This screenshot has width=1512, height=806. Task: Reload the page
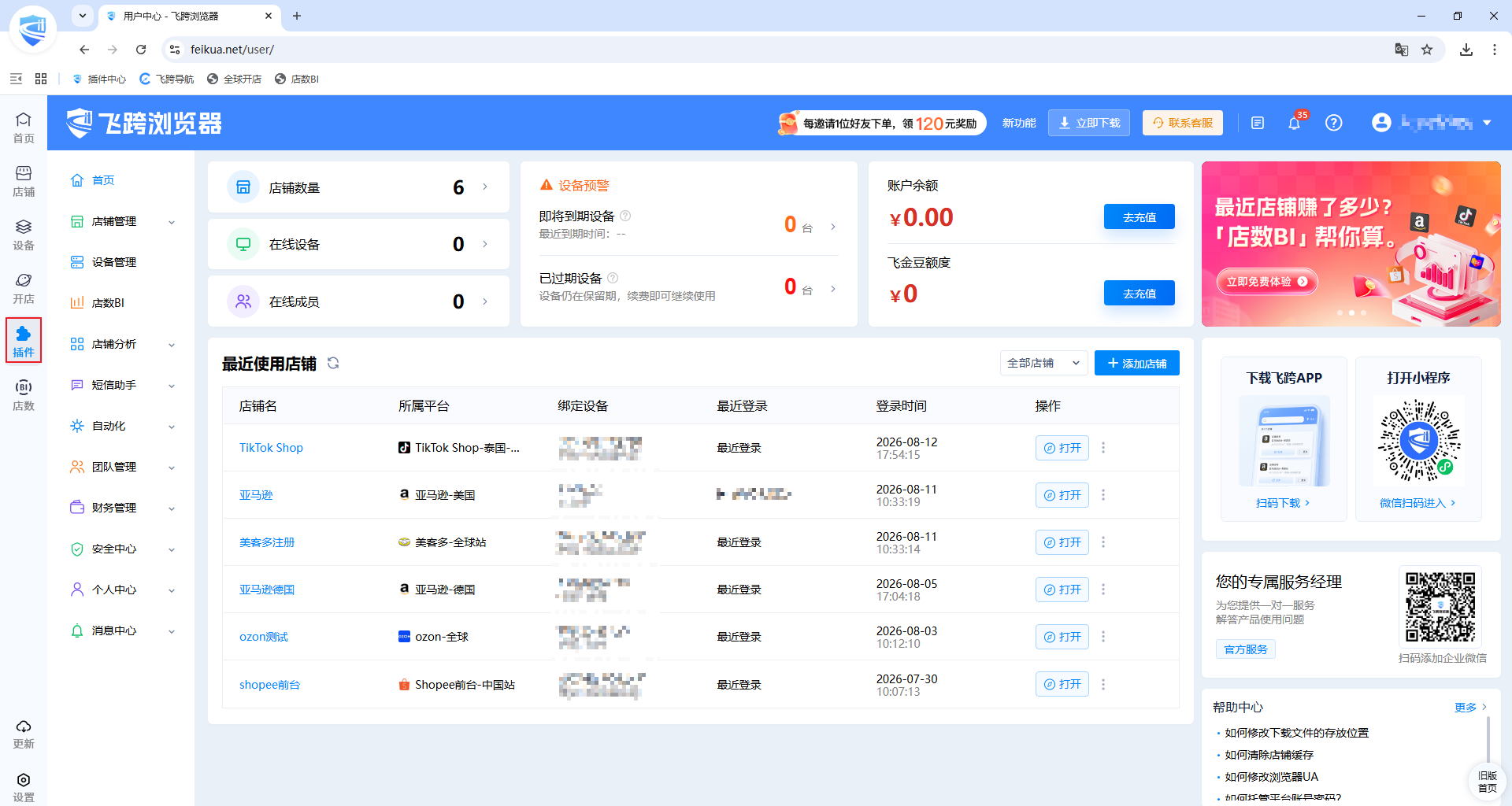[x=141, y=50]
